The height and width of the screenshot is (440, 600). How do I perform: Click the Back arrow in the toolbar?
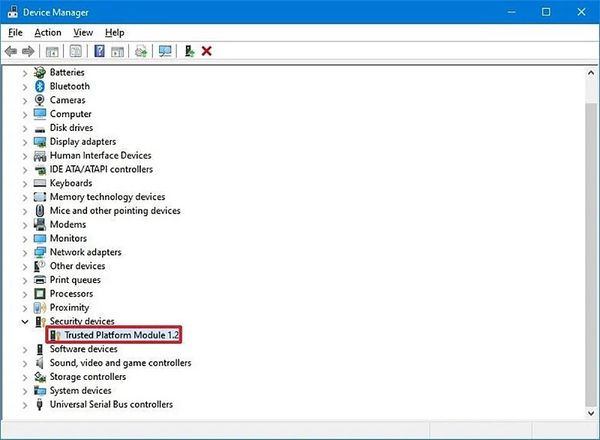(11, 51)
